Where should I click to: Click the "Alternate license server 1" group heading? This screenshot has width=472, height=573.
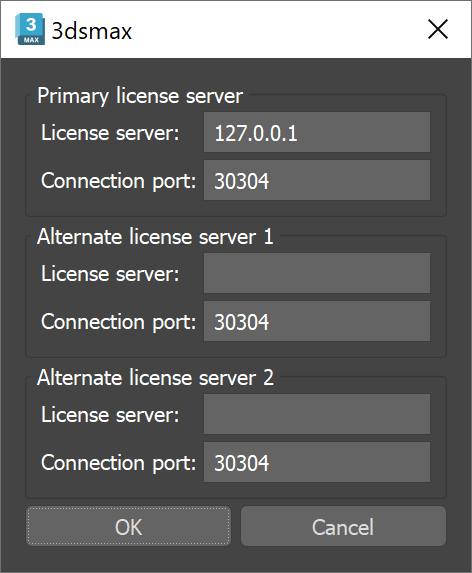(155, 236)
